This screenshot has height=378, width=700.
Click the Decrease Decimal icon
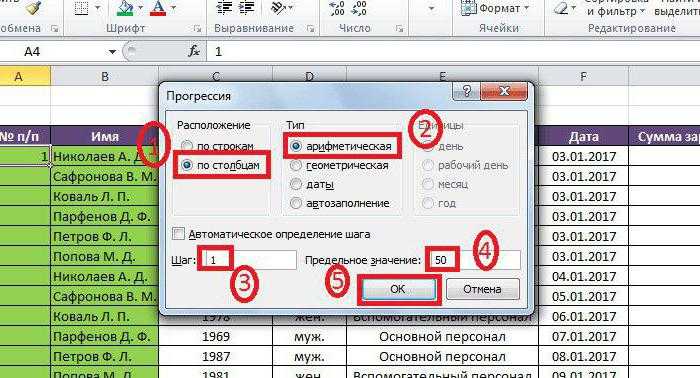359,8
